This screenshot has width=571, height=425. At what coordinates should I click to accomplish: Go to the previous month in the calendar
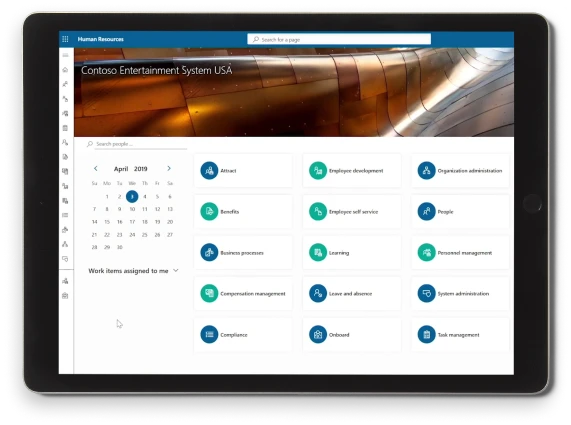(x=95, y=168)
